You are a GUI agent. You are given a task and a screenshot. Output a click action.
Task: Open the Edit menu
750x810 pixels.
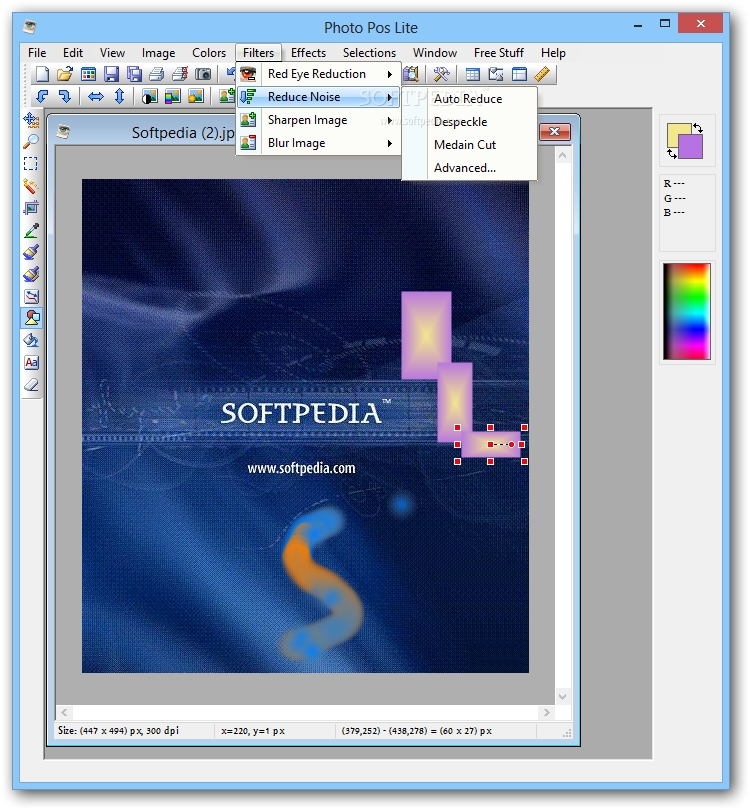point(73,53)
